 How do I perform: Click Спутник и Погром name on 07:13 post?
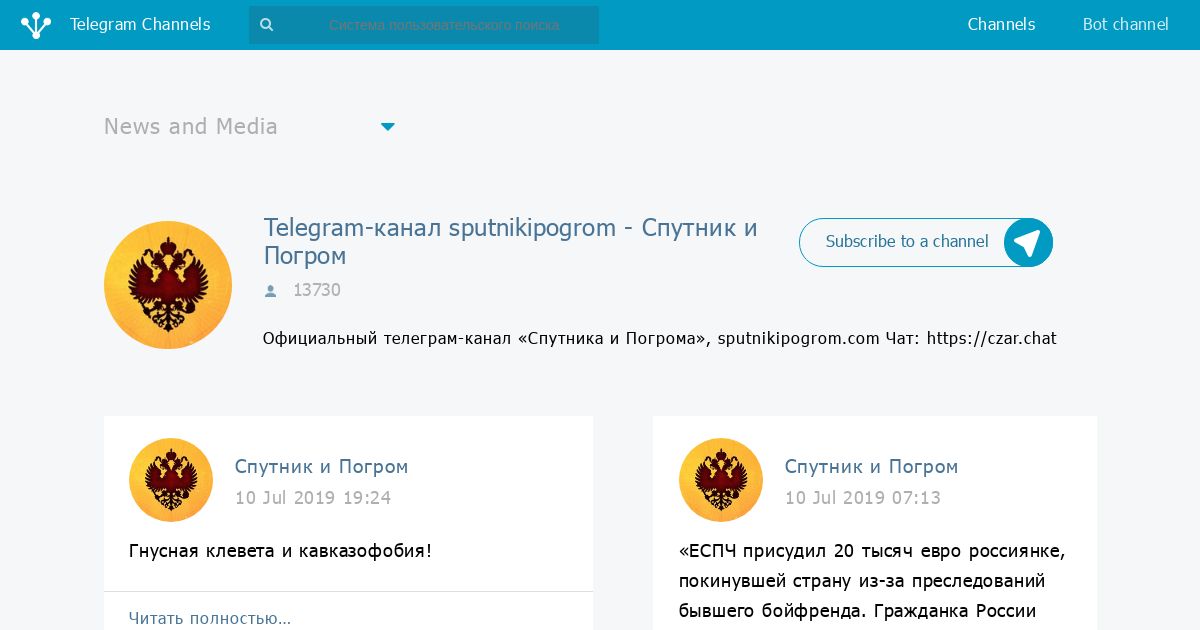[x=871, y=467]
